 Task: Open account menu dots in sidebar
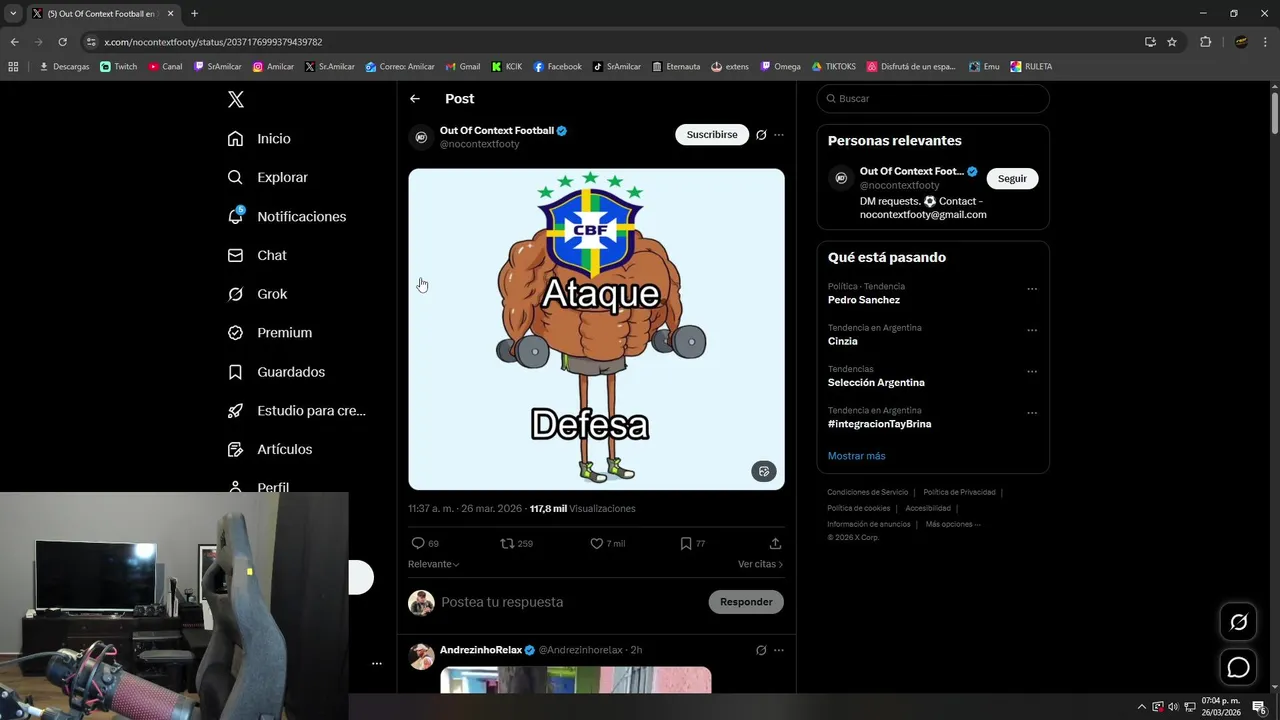coord(377,663)
